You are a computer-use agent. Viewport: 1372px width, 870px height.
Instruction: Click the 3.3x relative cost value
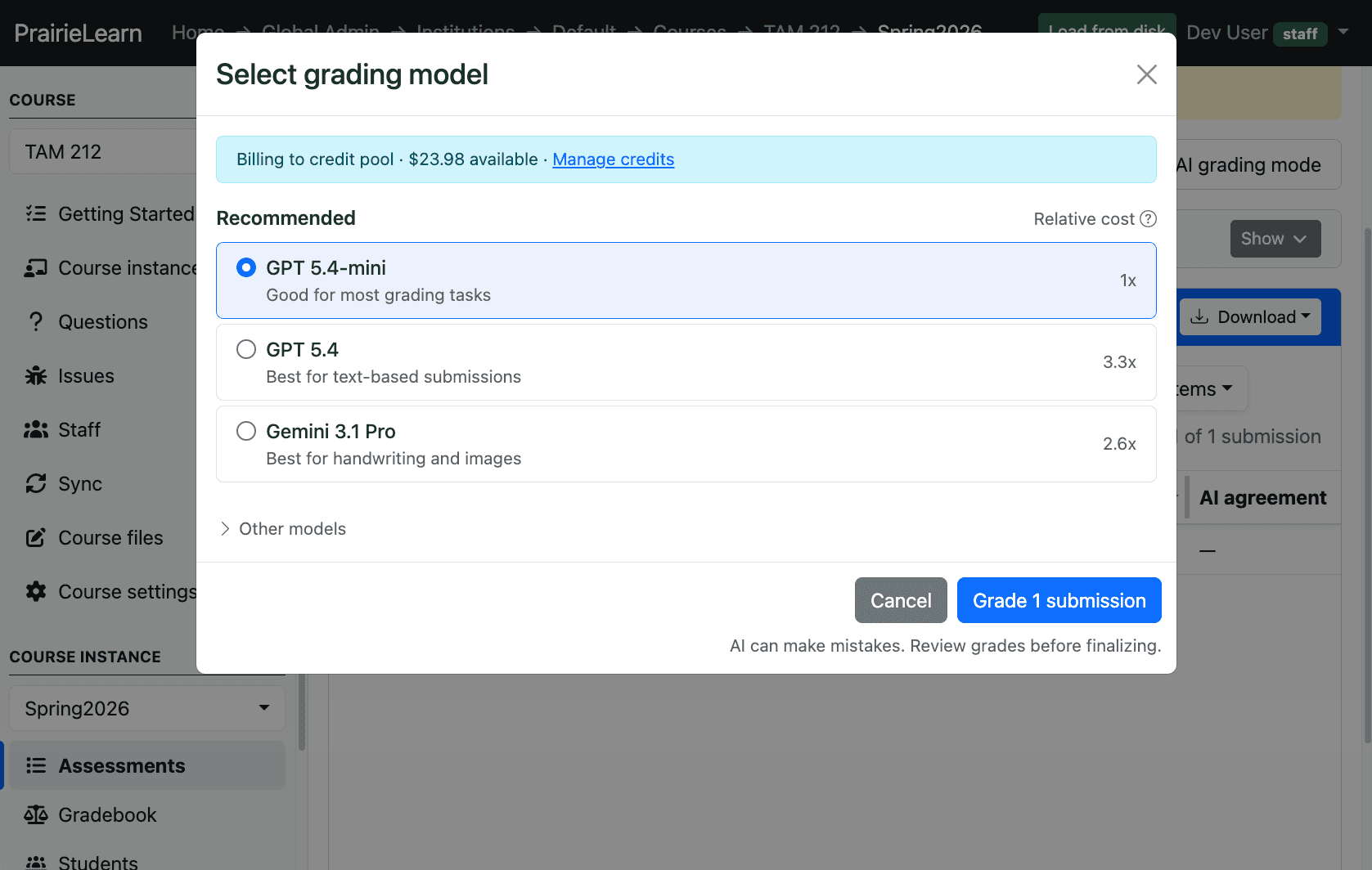1119,362
